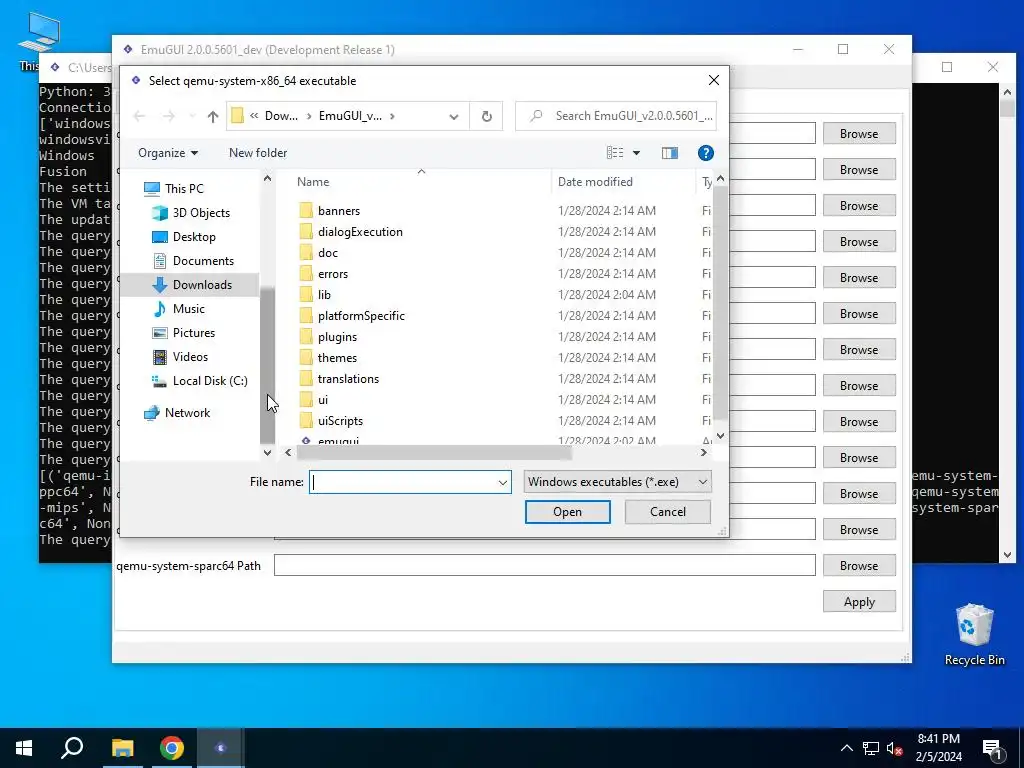Click the Back navigation arrow

click(x=139, y=116)
